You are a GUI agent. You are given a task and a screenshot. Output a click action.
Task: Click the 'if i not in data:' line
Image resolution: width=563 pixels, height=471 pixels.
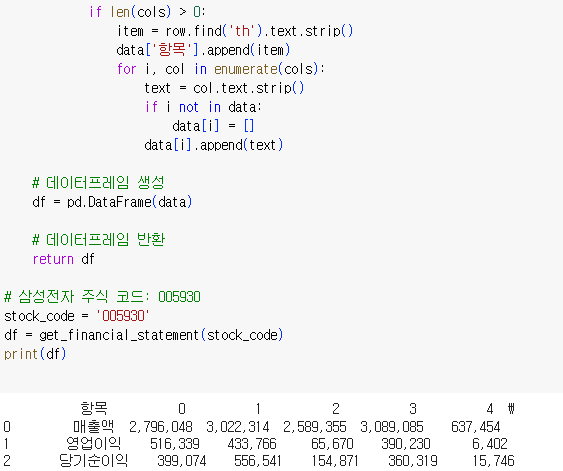[203, 107]
